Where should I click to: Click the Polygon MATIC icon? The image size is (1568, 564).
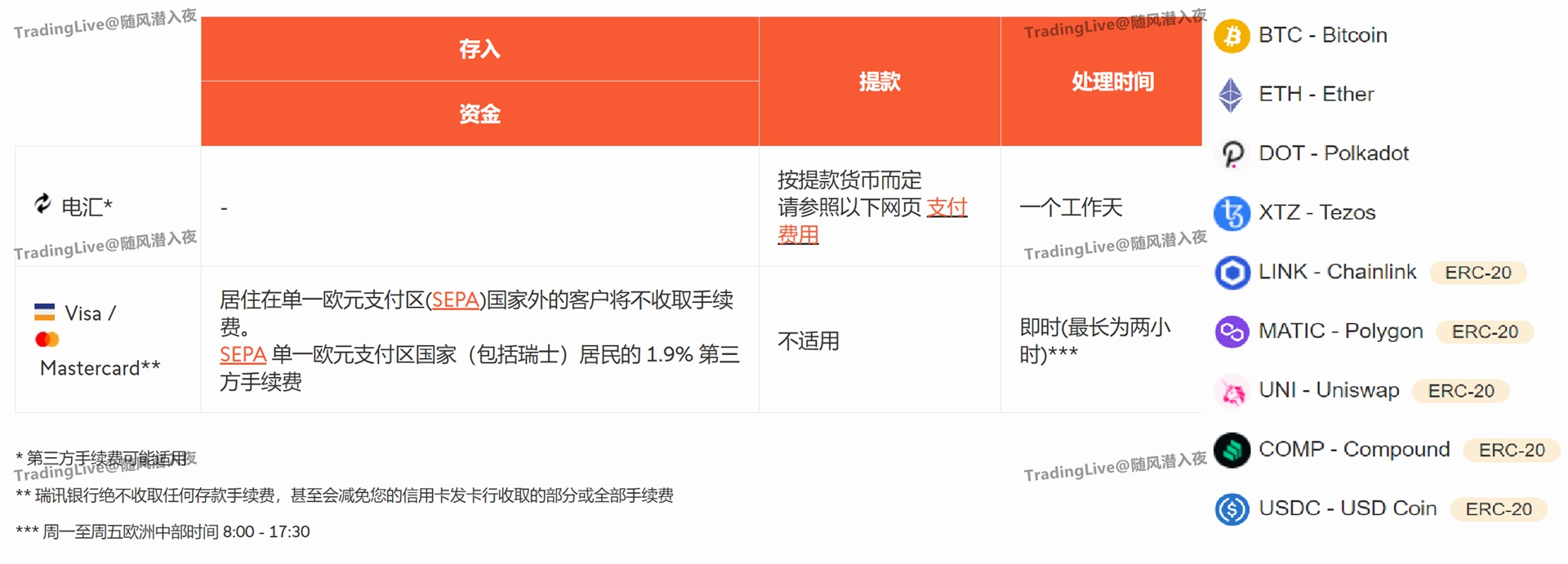[1232, 331]
